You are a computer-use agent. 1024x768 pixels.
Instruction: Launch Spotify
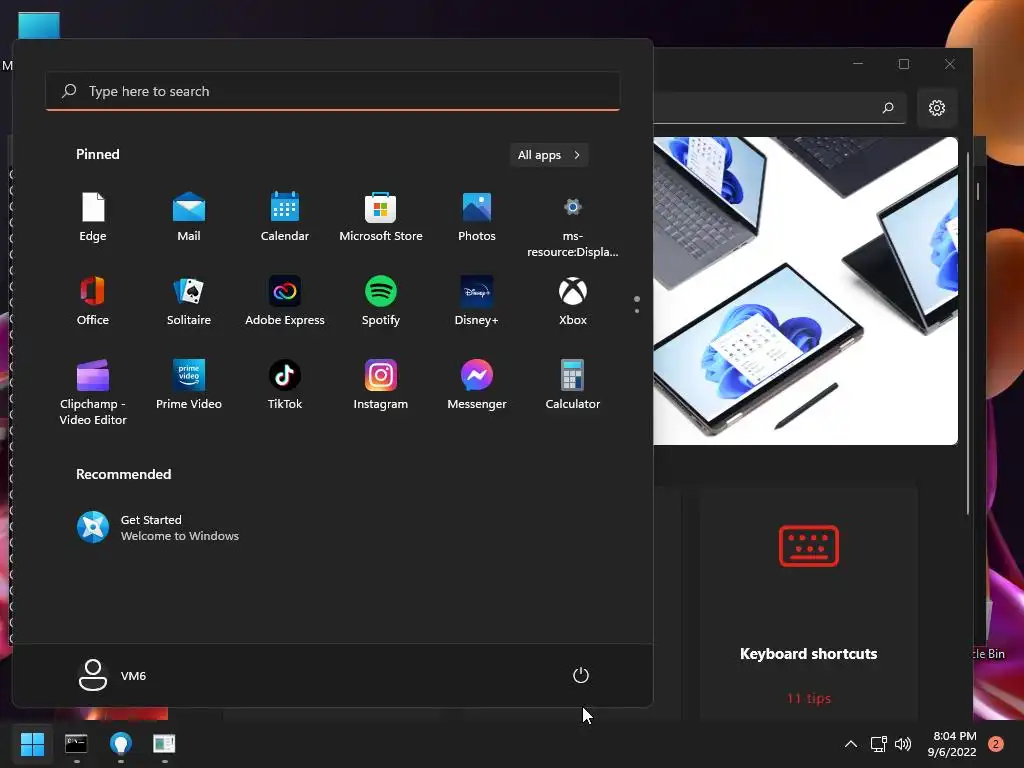381,301
